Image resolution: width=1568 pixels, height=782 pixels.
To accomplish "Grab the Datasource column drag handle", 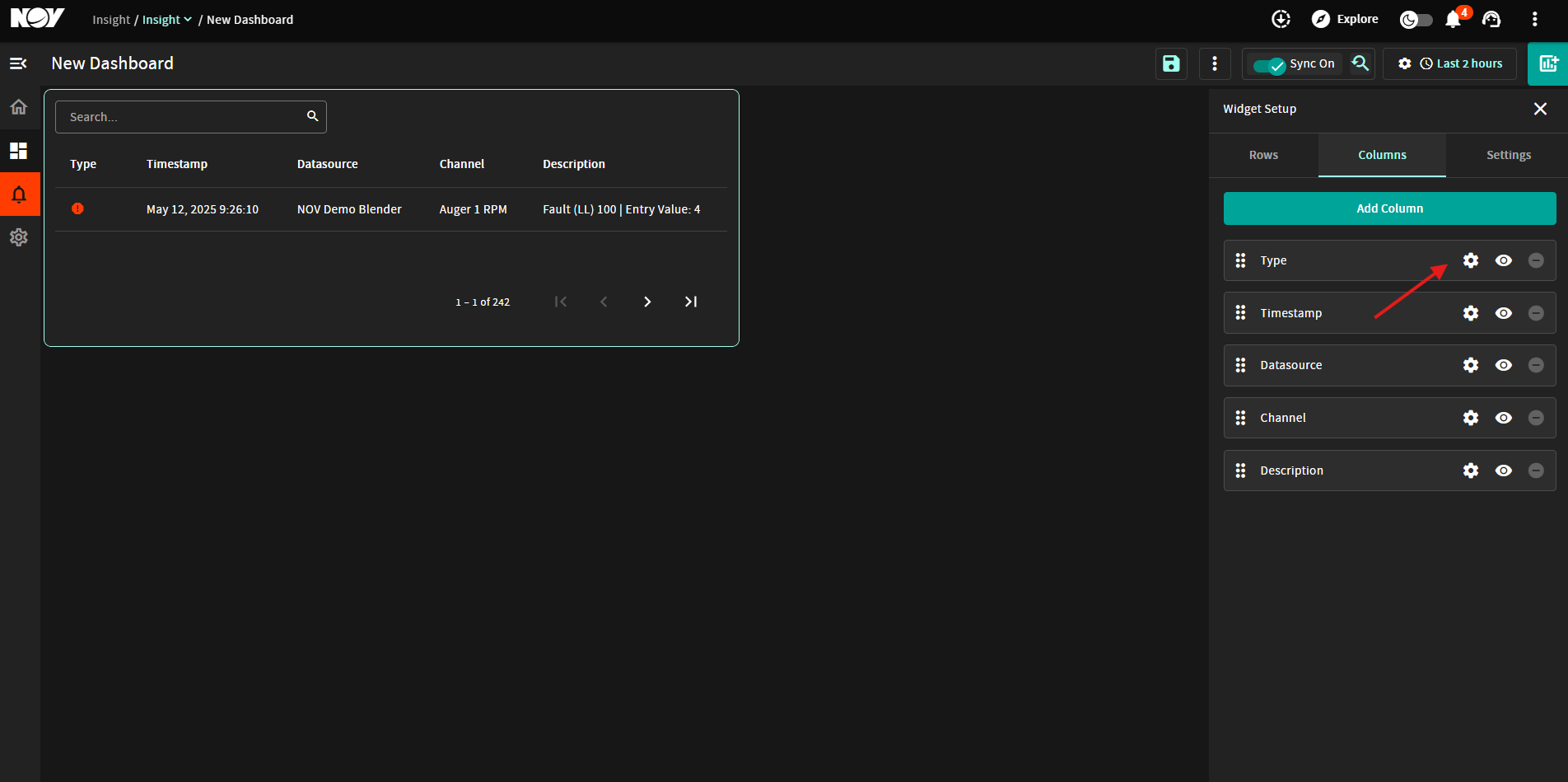I will pyautogui.click(x=1240, y=365).
